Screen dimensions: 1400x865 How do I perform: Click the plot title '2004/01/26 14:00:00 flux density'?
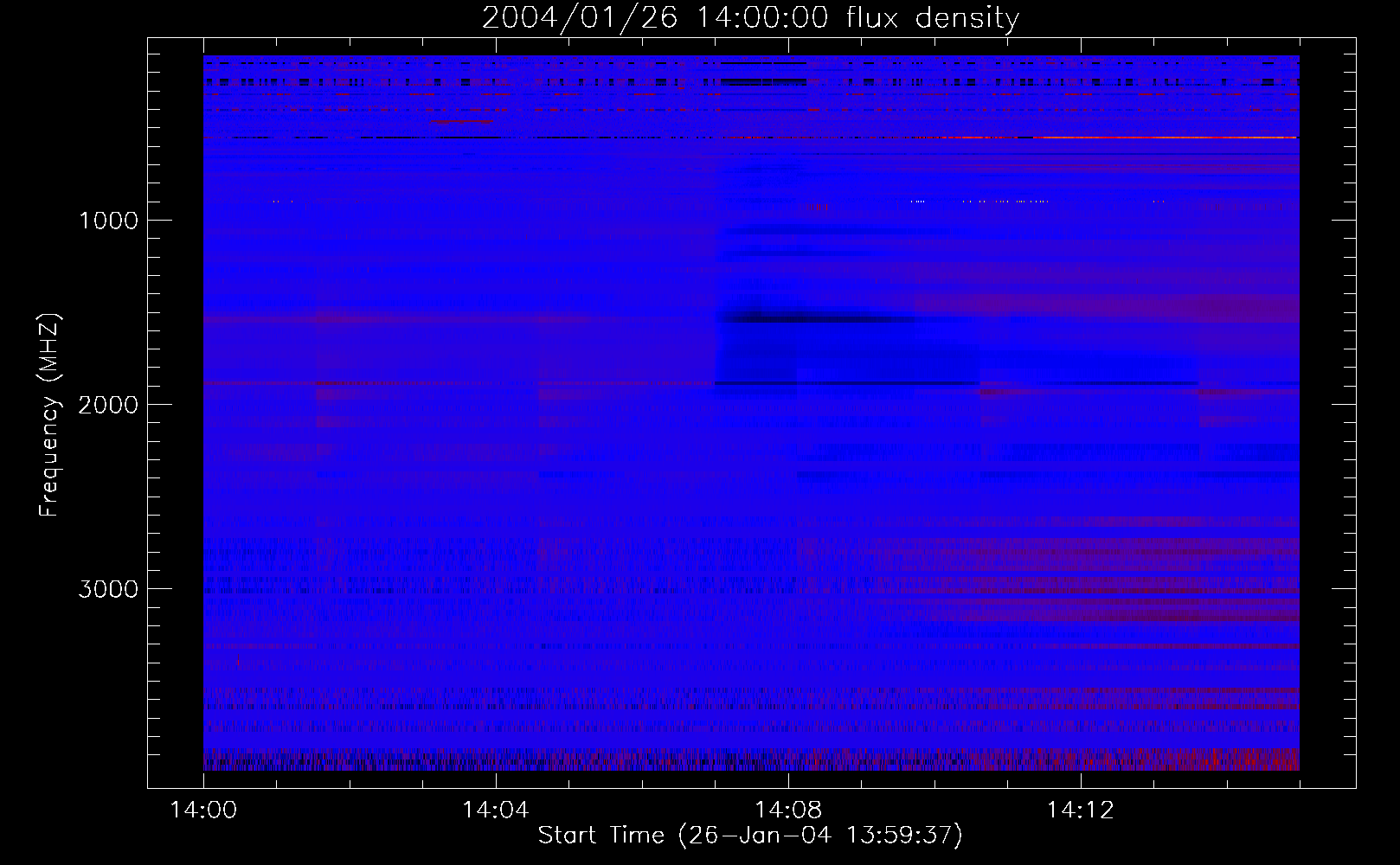point(750,18)
